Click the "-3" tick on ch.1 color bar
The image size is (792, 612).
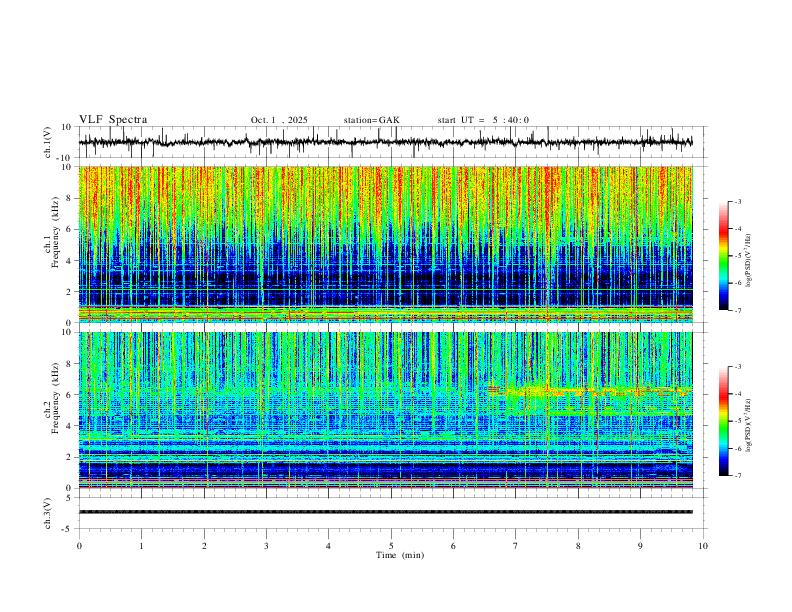point(738,201)
